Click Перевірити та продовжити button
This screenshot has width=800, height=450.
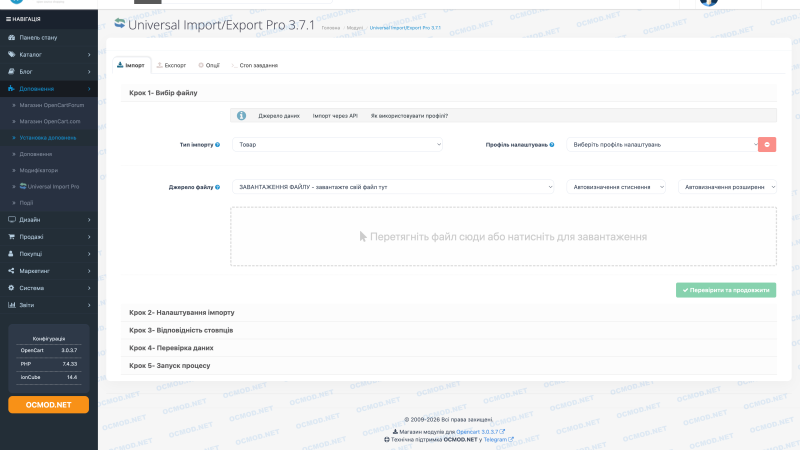[x=726, y=290]
